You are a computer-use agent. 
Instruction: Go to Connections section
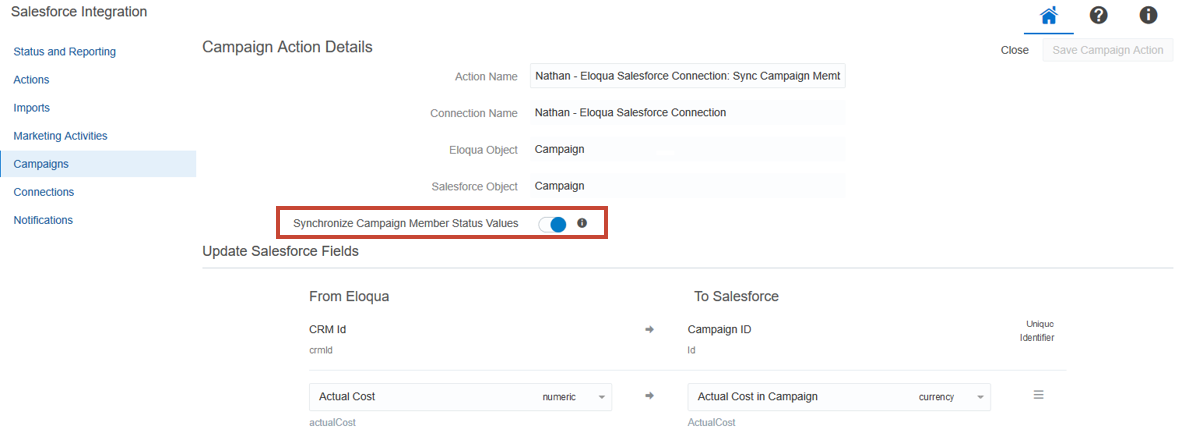coord(44,192)
